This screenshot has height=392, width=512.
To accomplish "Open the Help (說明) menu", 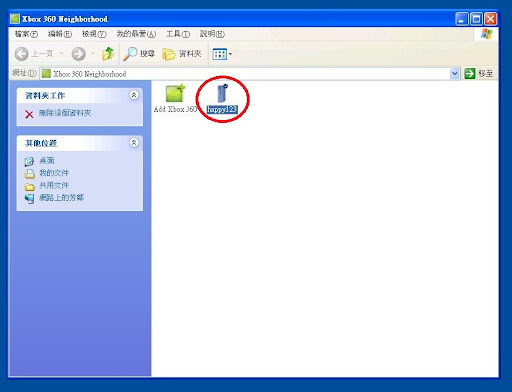I will [212, 34].
